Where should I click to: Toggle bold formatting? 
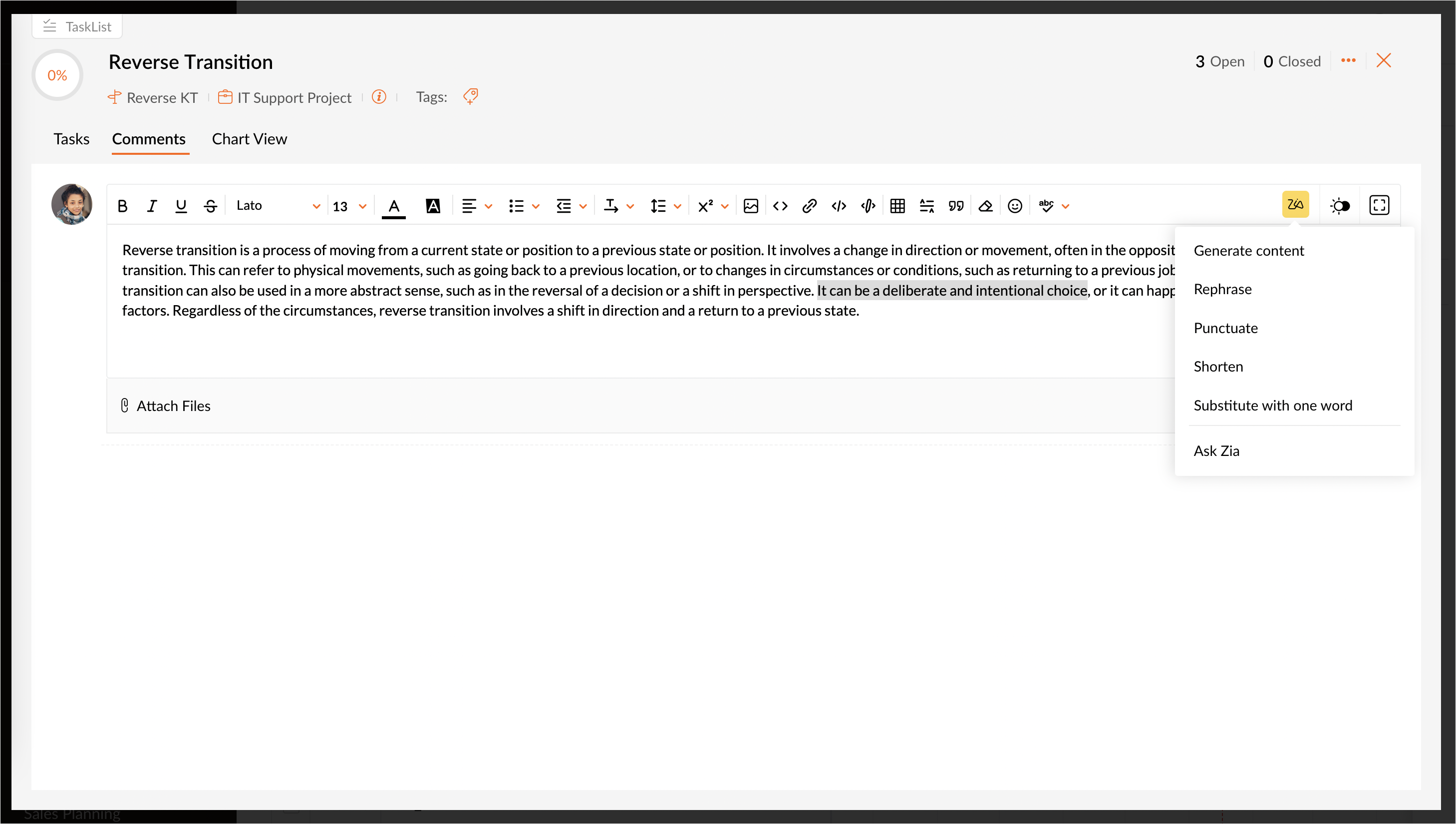[122, 206]
